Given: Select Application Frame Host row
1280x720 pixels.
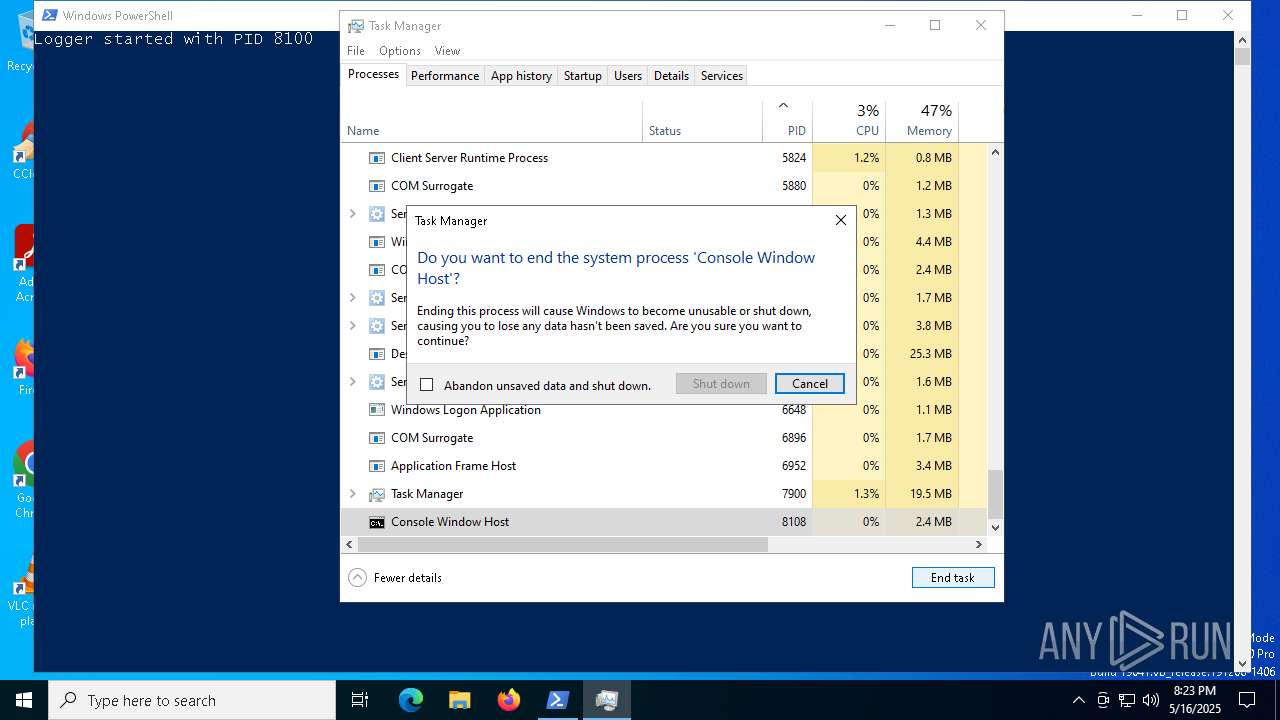Looking at the screenshot, I should coord(664,466).
